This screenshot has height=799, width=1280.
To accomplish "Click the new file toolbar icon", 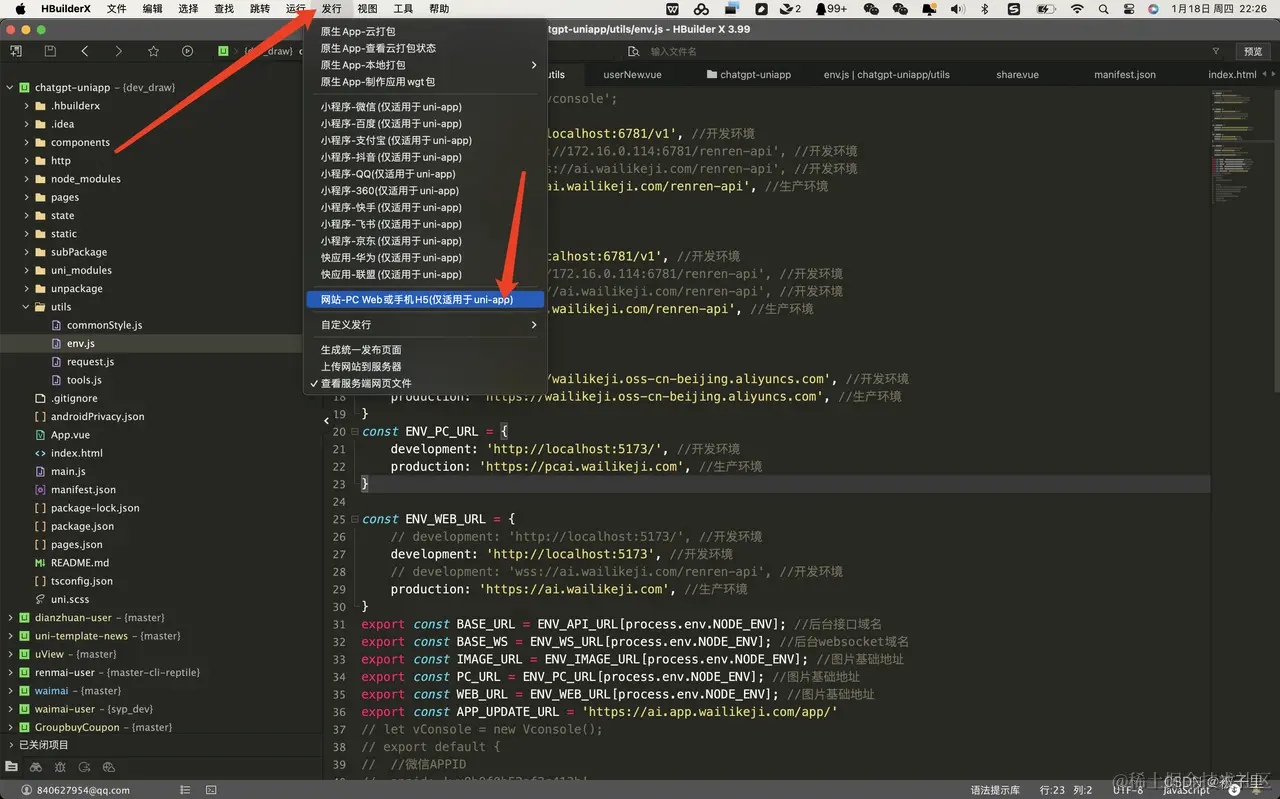I will [16, 51].
